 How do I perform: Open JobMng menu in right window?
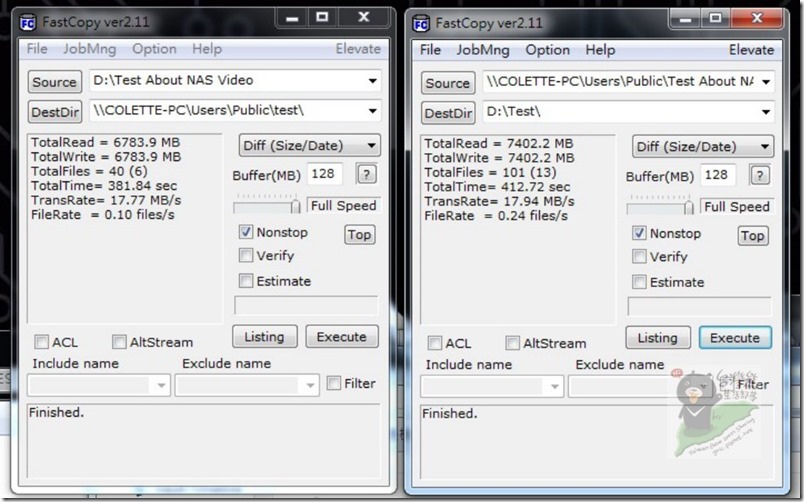click(x=483, y=50)
